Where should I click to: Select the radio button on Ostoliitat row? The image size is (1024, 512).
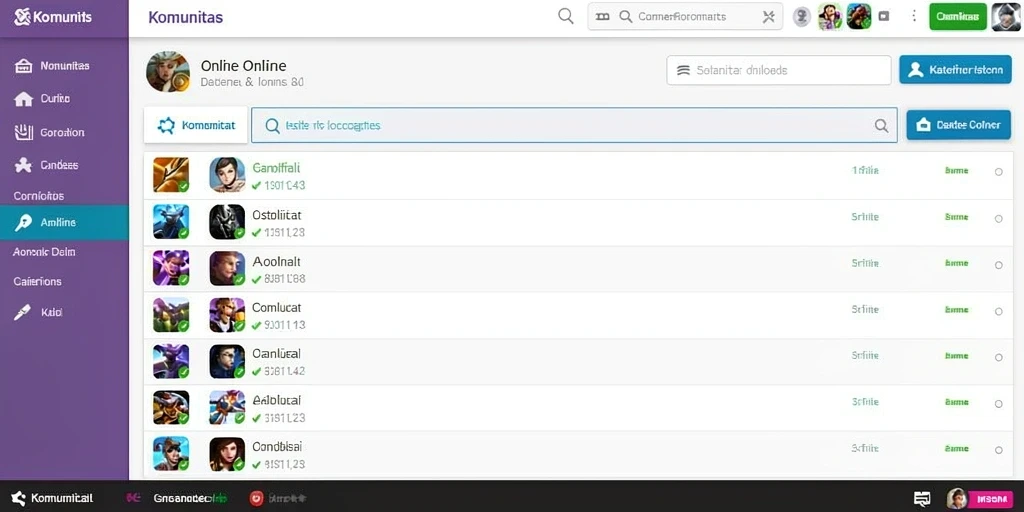(999, 219)
